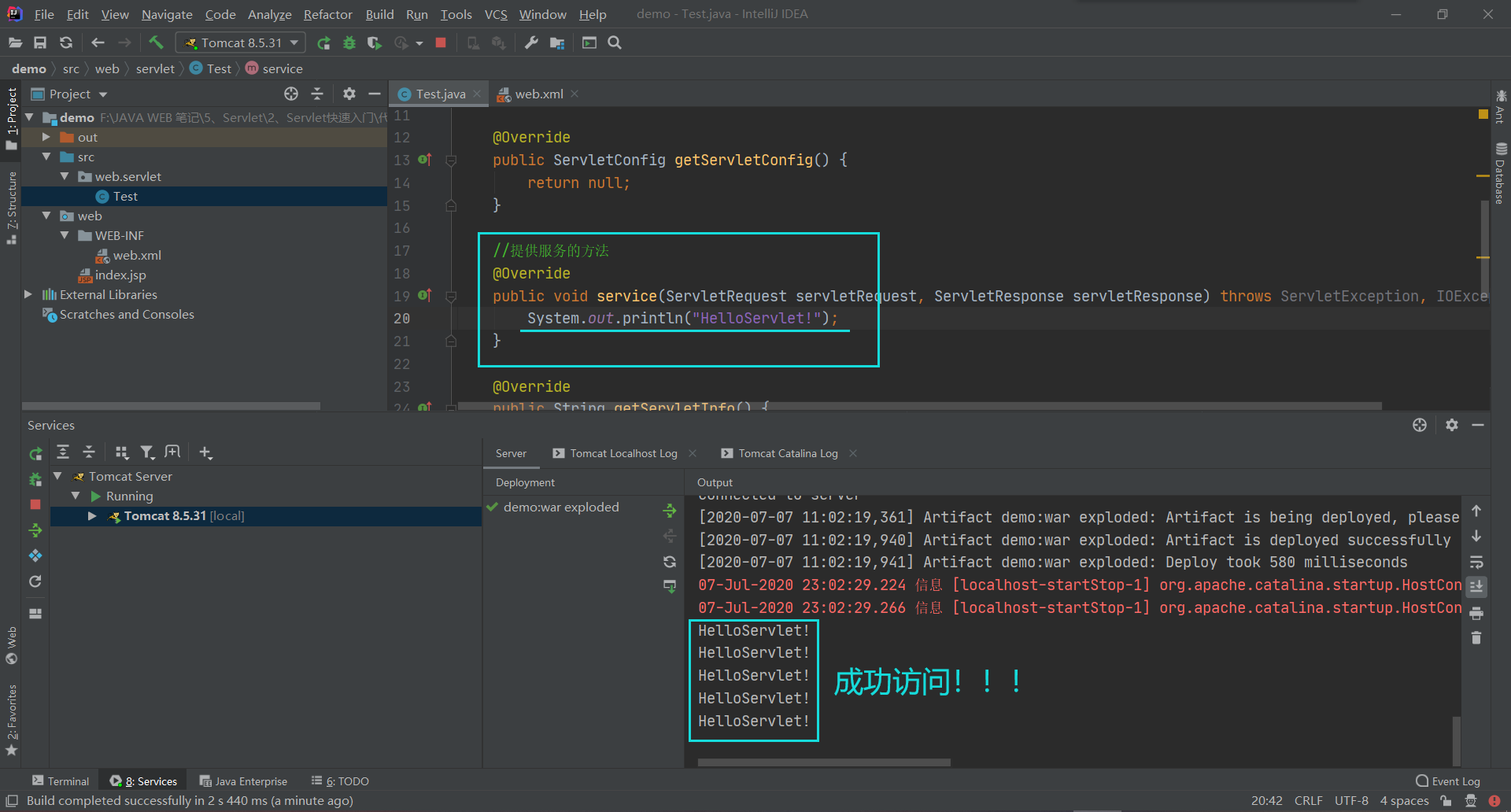Toggle soft-wrap in the Output pane

(1476, 562)
